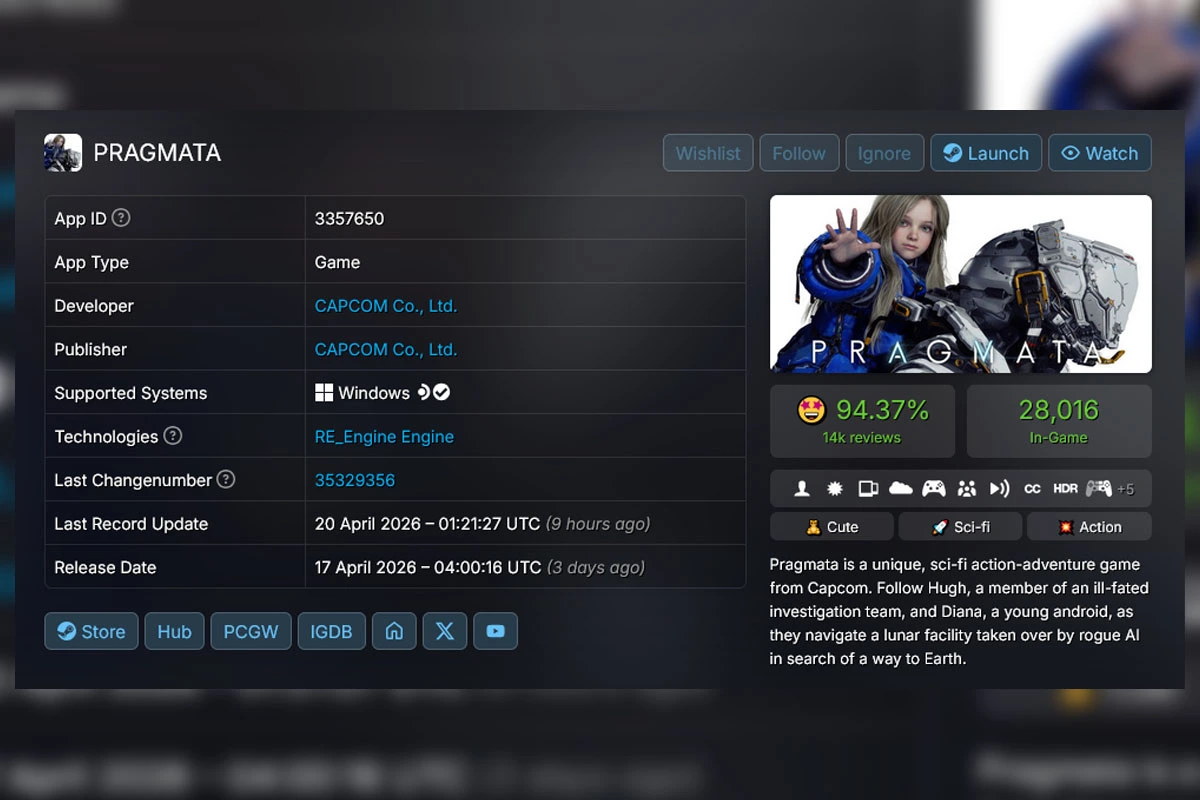This screenshot has height=800, width=1200.
Task: Click the controller support icon
Action: point(935,488)
